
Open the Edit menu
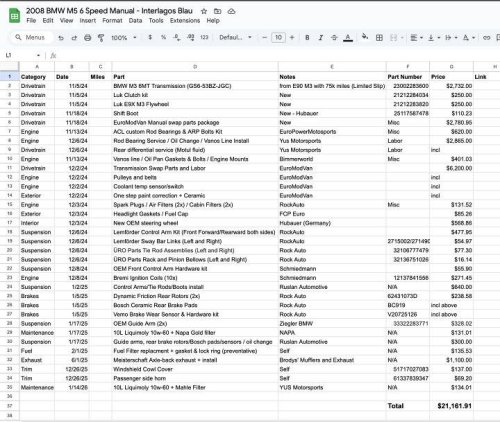pyautogui.click(x=48, y=21)
